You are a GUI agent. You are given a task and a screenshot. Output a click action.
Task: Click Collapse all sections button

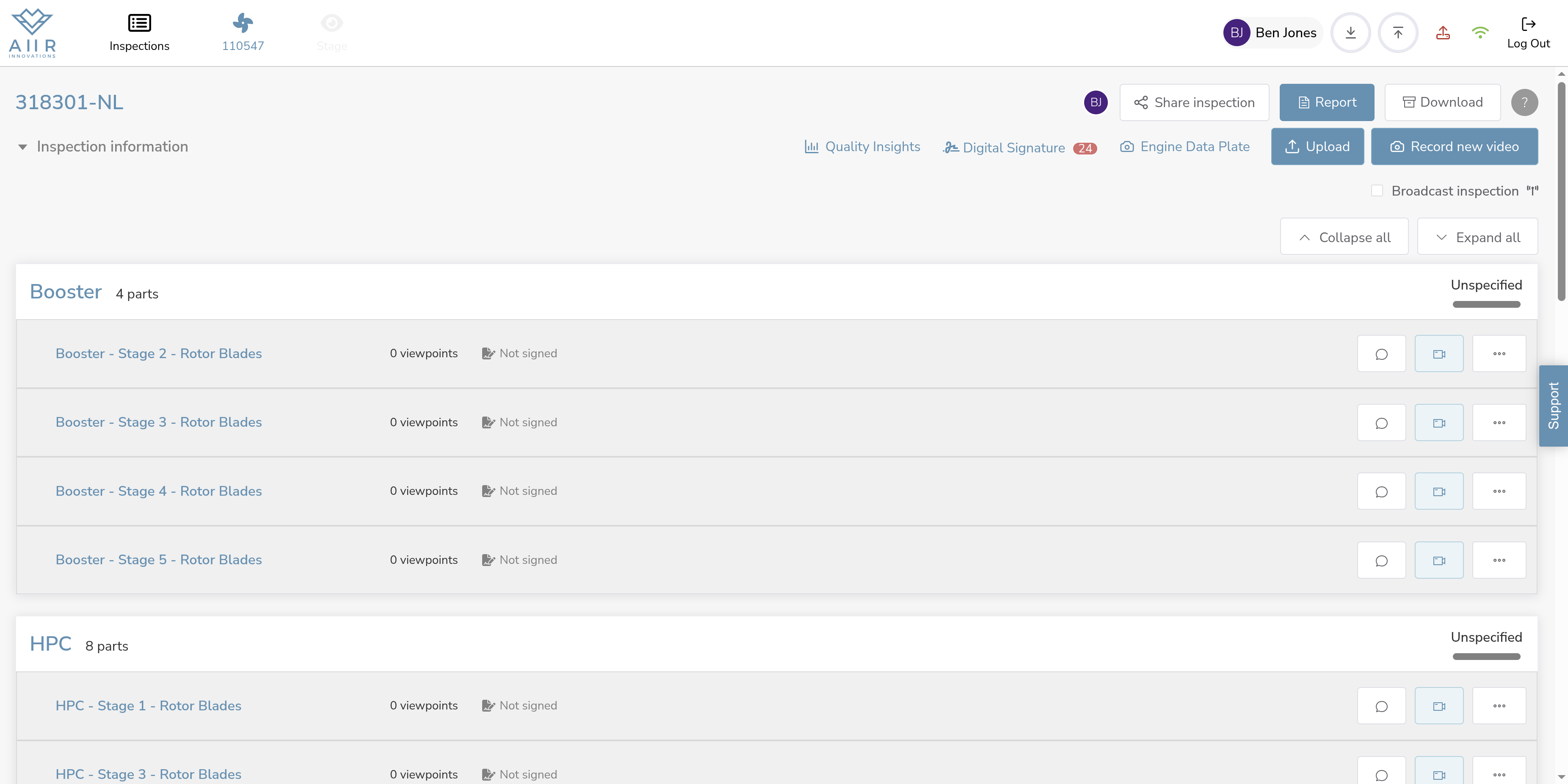tap(1344, 237)
